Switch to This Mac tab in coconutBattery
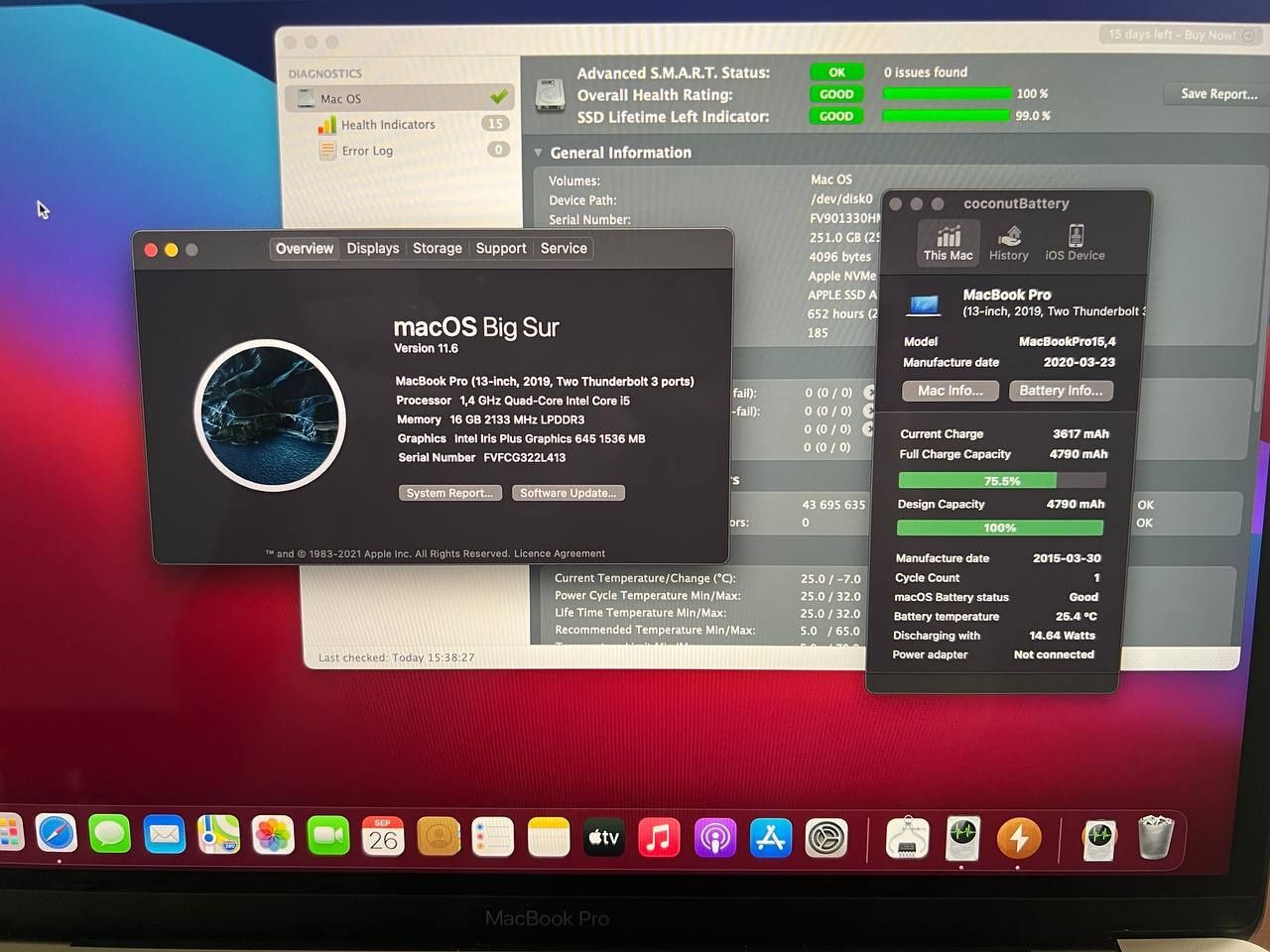The height and width of the screenshot is (952, 1270). 949,243
